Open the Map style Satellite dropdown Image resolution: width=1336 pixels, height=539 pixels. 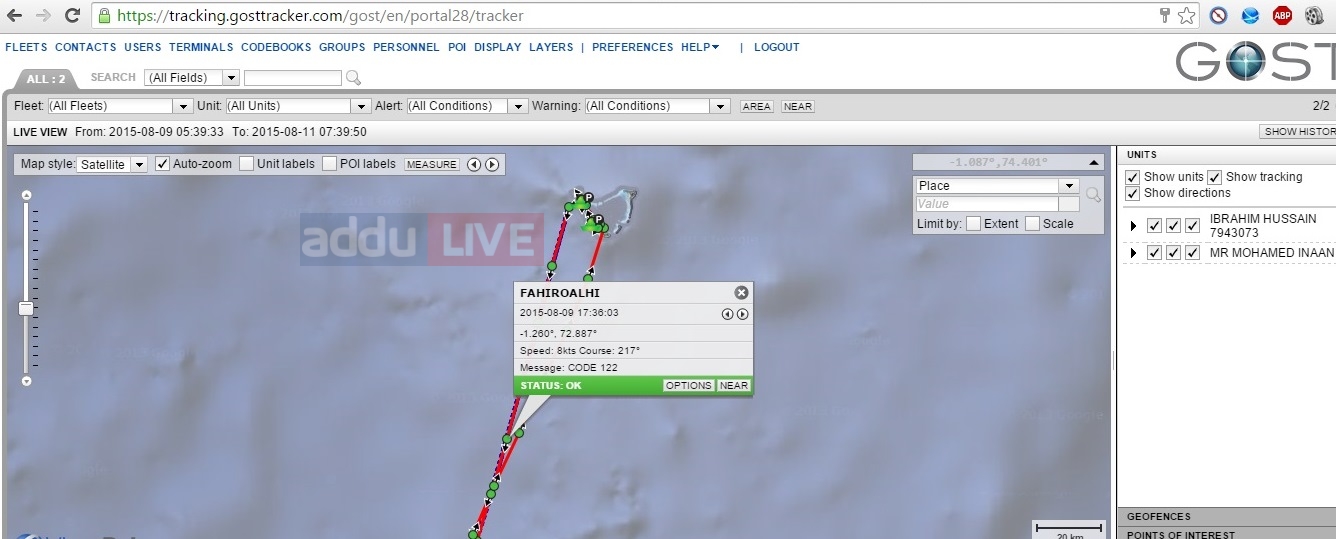112,164
